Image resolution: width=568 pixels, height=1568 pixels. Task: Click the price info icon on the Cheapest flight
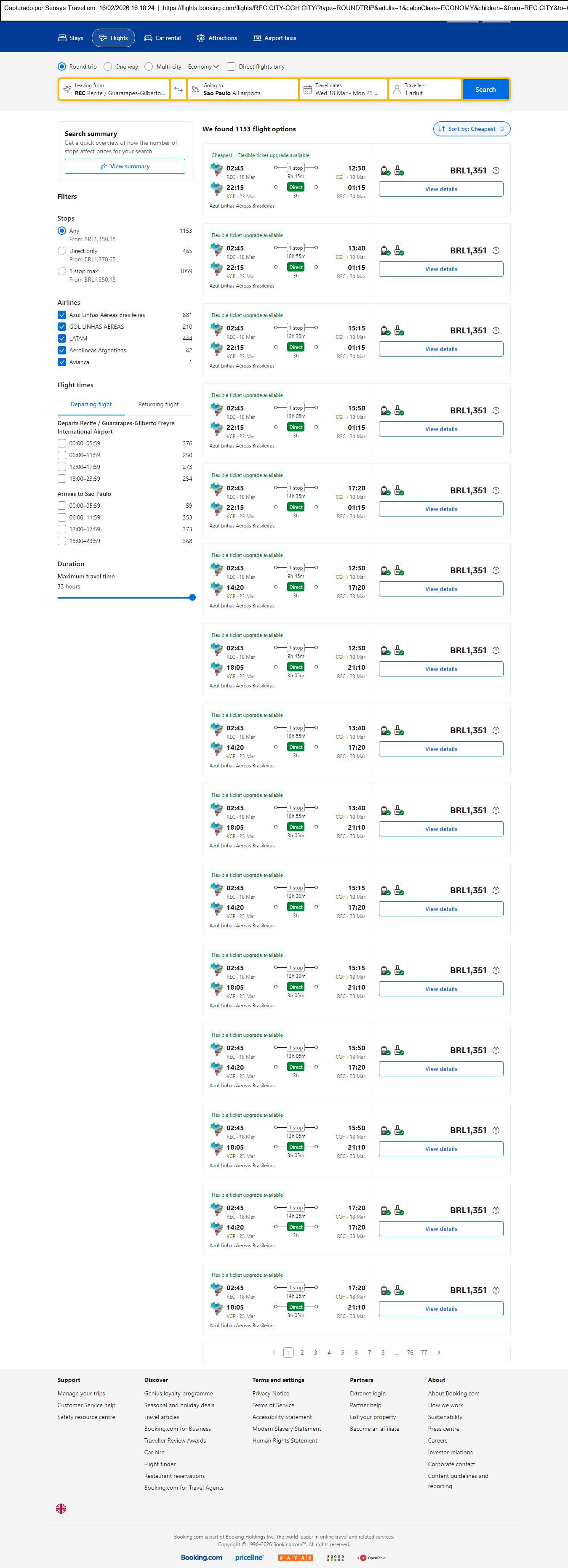496,170
